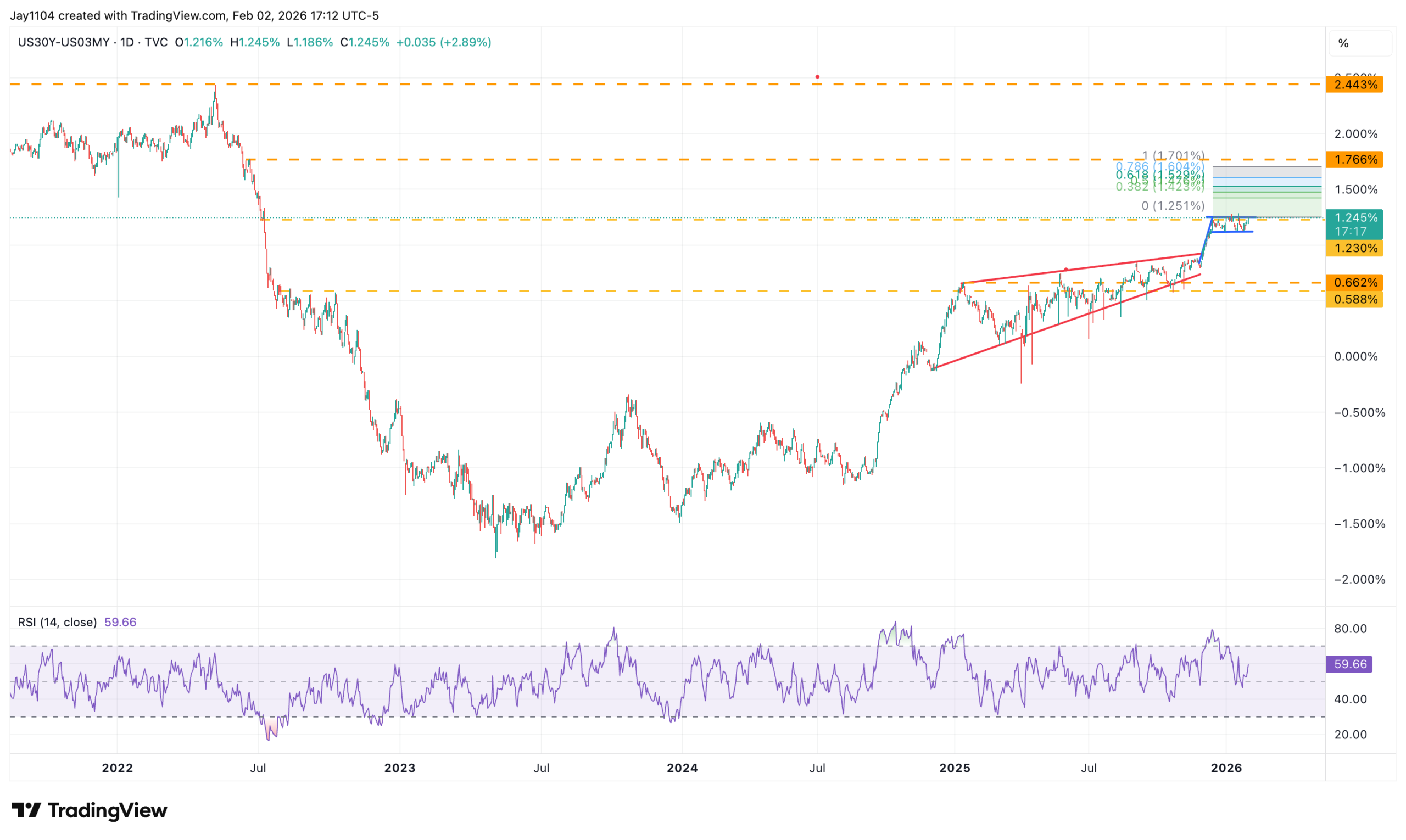Click the RSI (14, close) indicator label
Image resolution: width=1406 pixels, height=840 pixels.
click(x=57, y=622)
